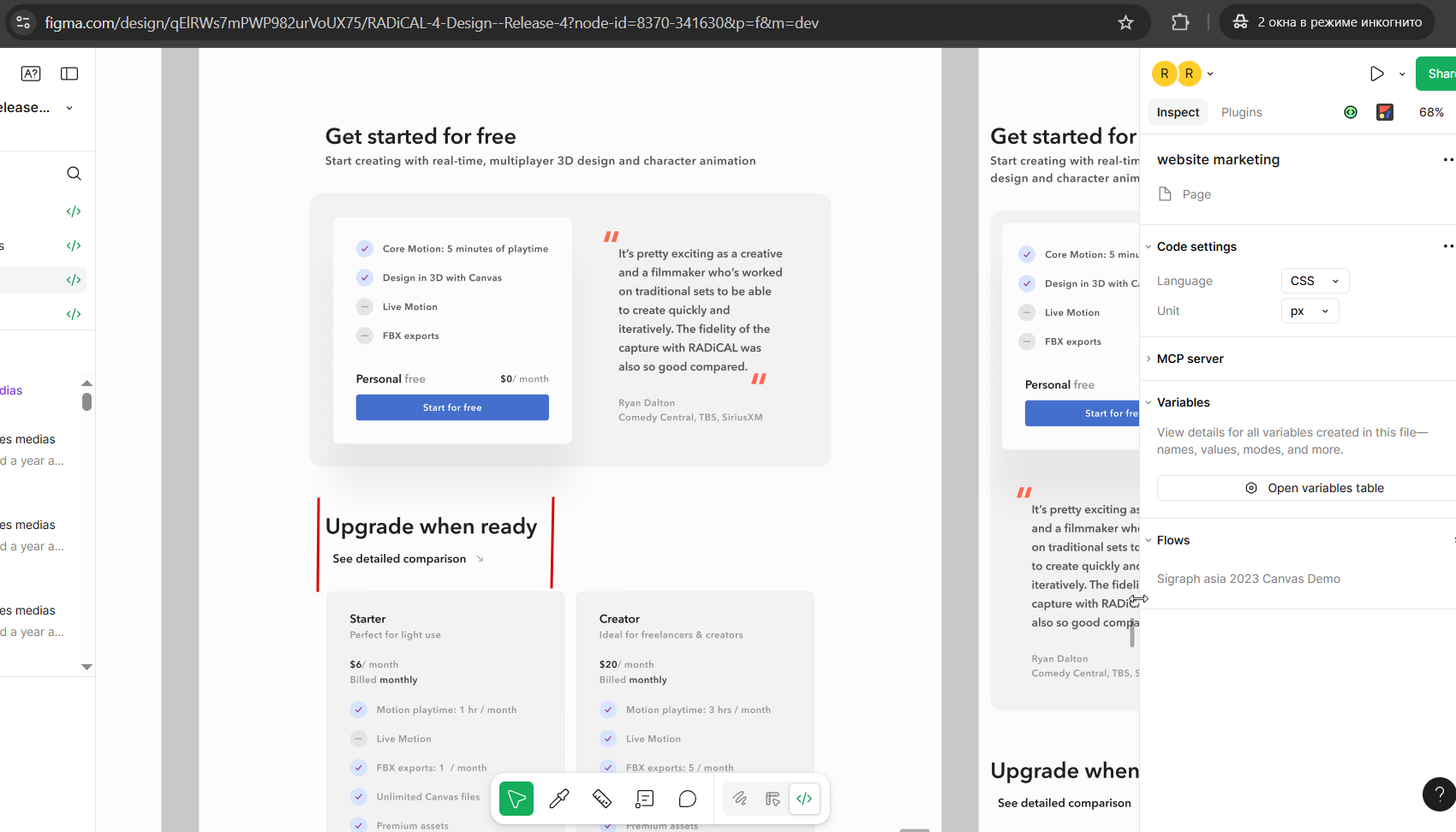This screenshot has width=1456, height=832.
Task: Open the help question mark button
Action: [1439, 793]
